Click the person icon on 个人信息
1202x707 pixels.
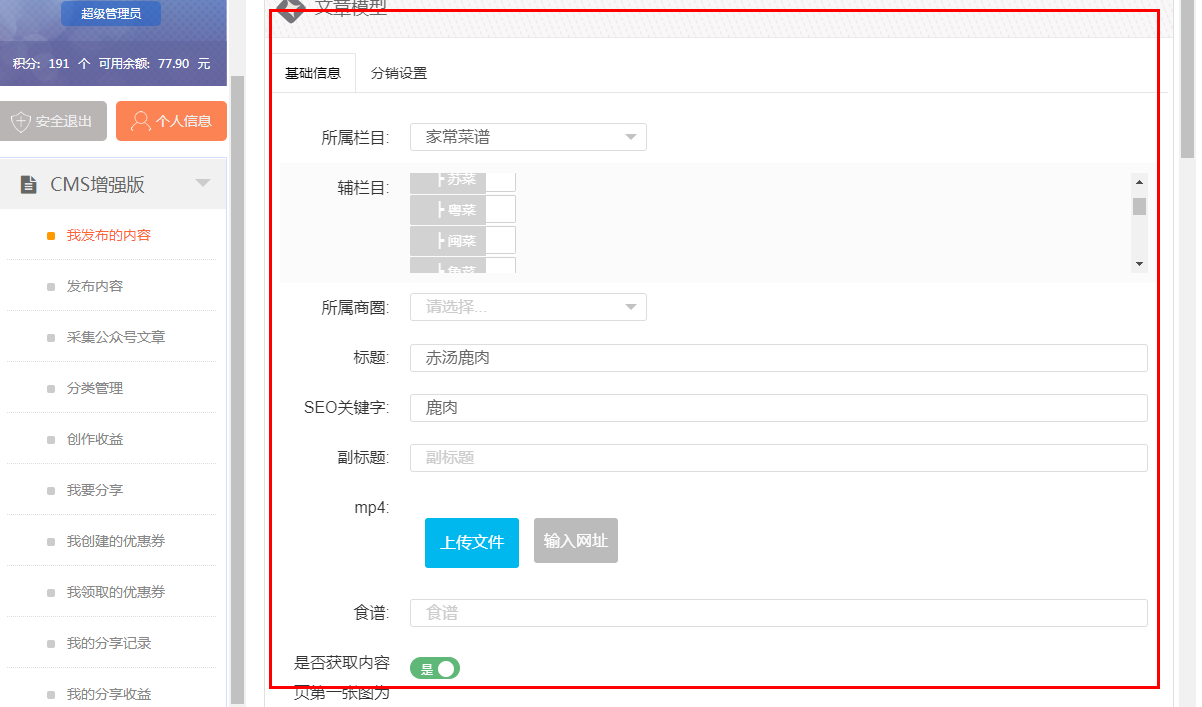(x=141, y=122)
